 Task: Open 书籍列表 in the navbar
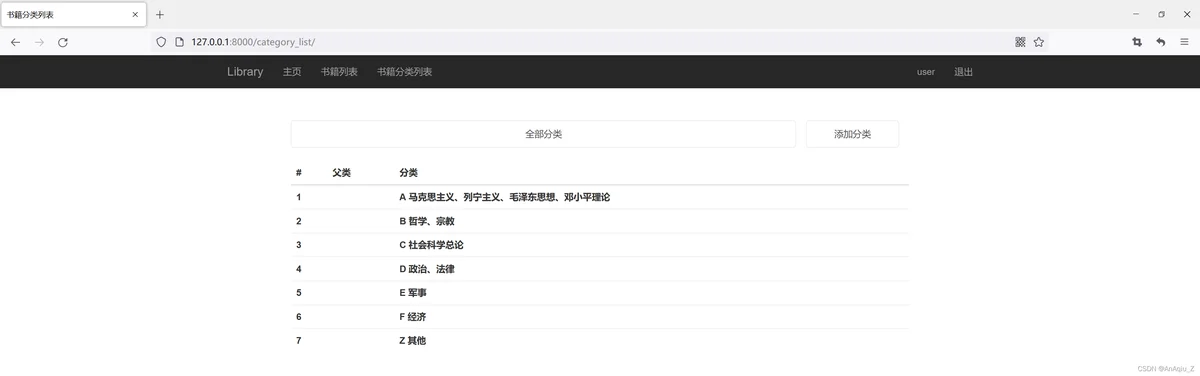339,72
